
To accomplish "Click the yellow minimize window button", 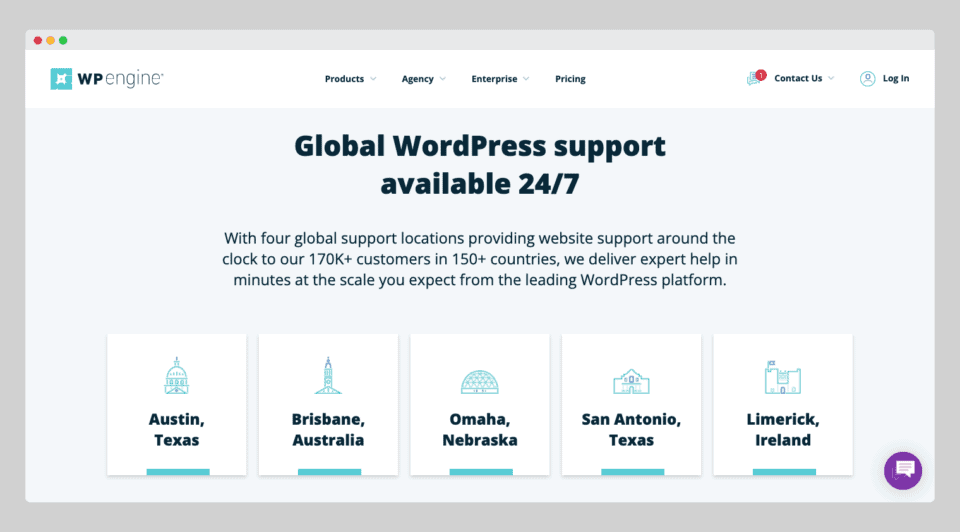I will pos(50,40).
